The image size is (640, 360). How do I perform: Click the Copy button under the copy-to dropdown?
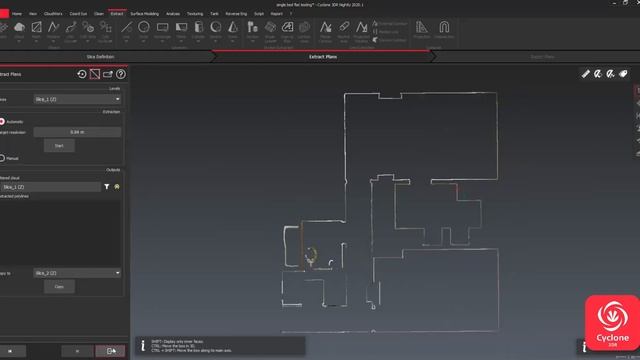pos(59,287)
